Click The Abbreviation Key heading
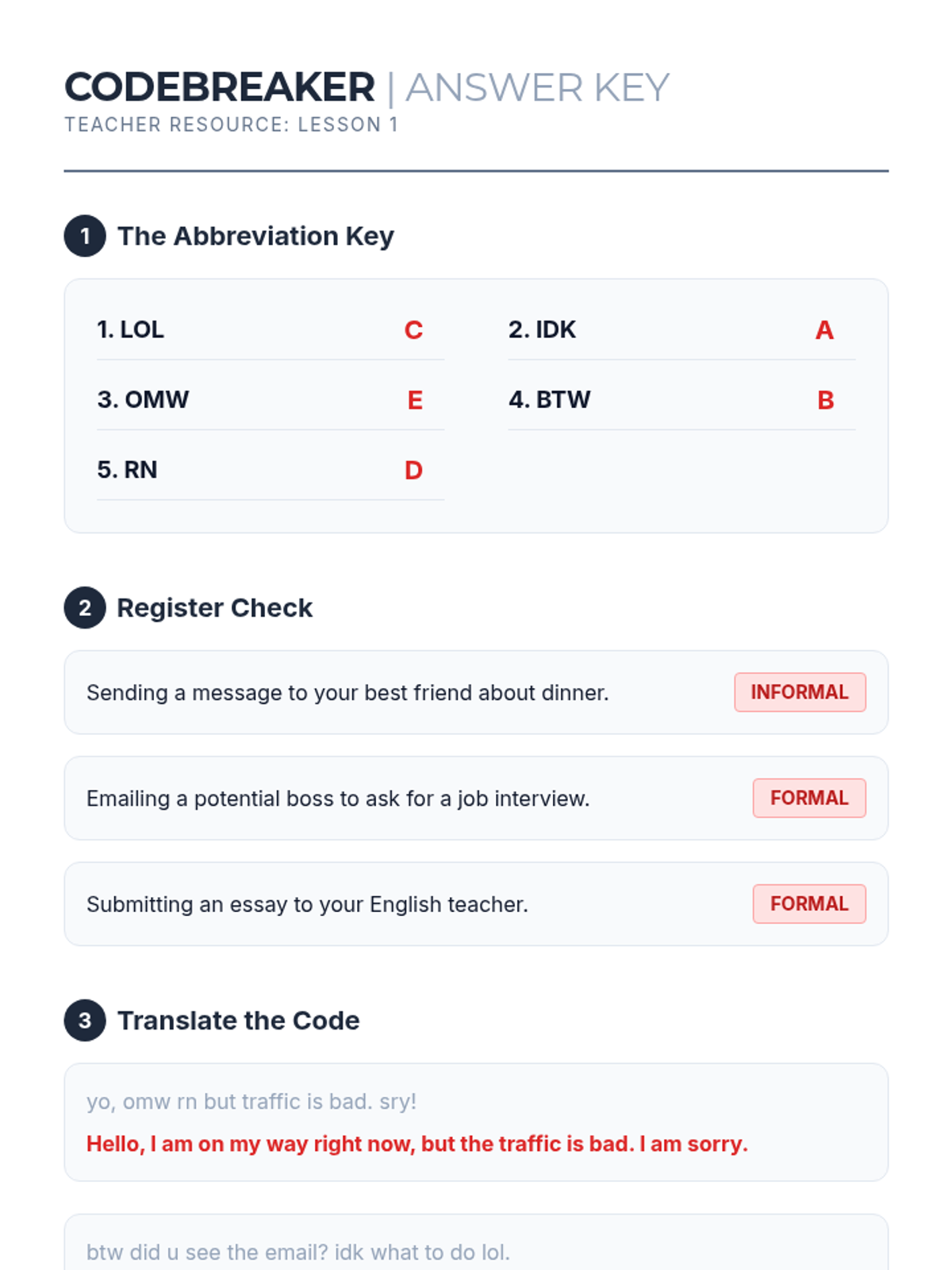952x1270 pixels. click(255, 236)
